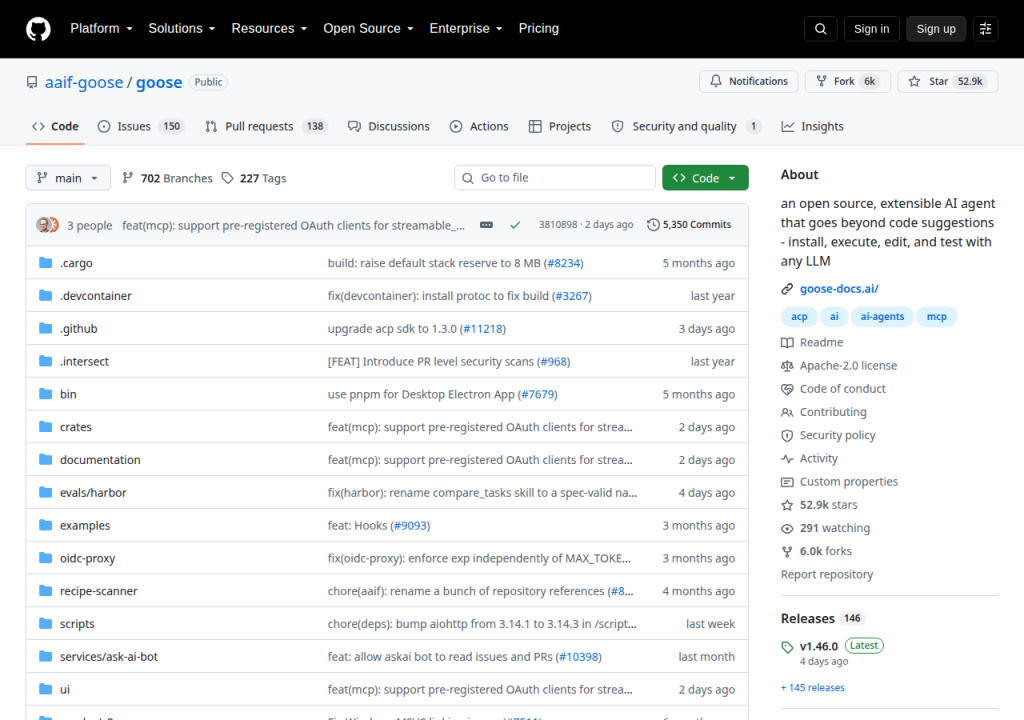The image size is (1024, 720).
Task: Click the Code of conduct heart icon
Action: pyautogui.click(x=787, y=389)
